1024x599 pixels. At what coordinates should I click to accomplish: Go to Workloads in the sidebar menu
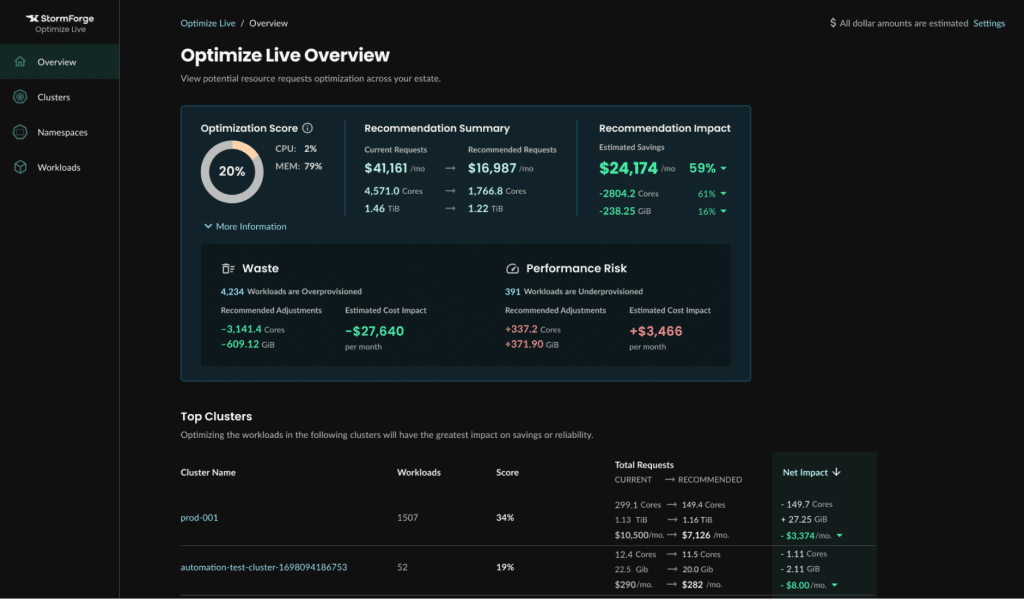59,167
